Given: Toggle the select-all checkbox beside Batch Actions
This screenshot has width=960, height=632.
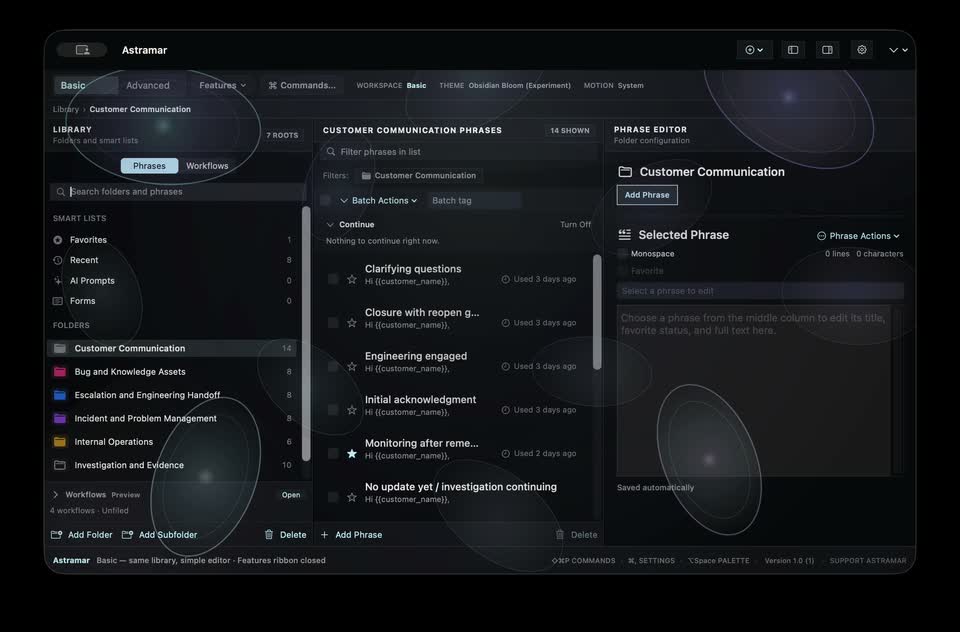Looking at the screenshot, I should [326, 200].
